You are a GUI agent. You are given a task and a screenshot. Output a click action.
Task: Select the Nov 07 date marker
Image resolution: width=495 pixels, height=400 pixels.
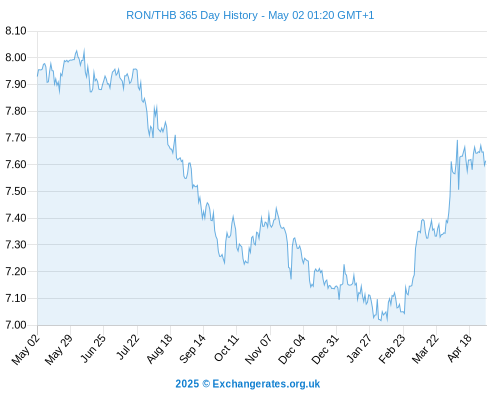[258, 349]
